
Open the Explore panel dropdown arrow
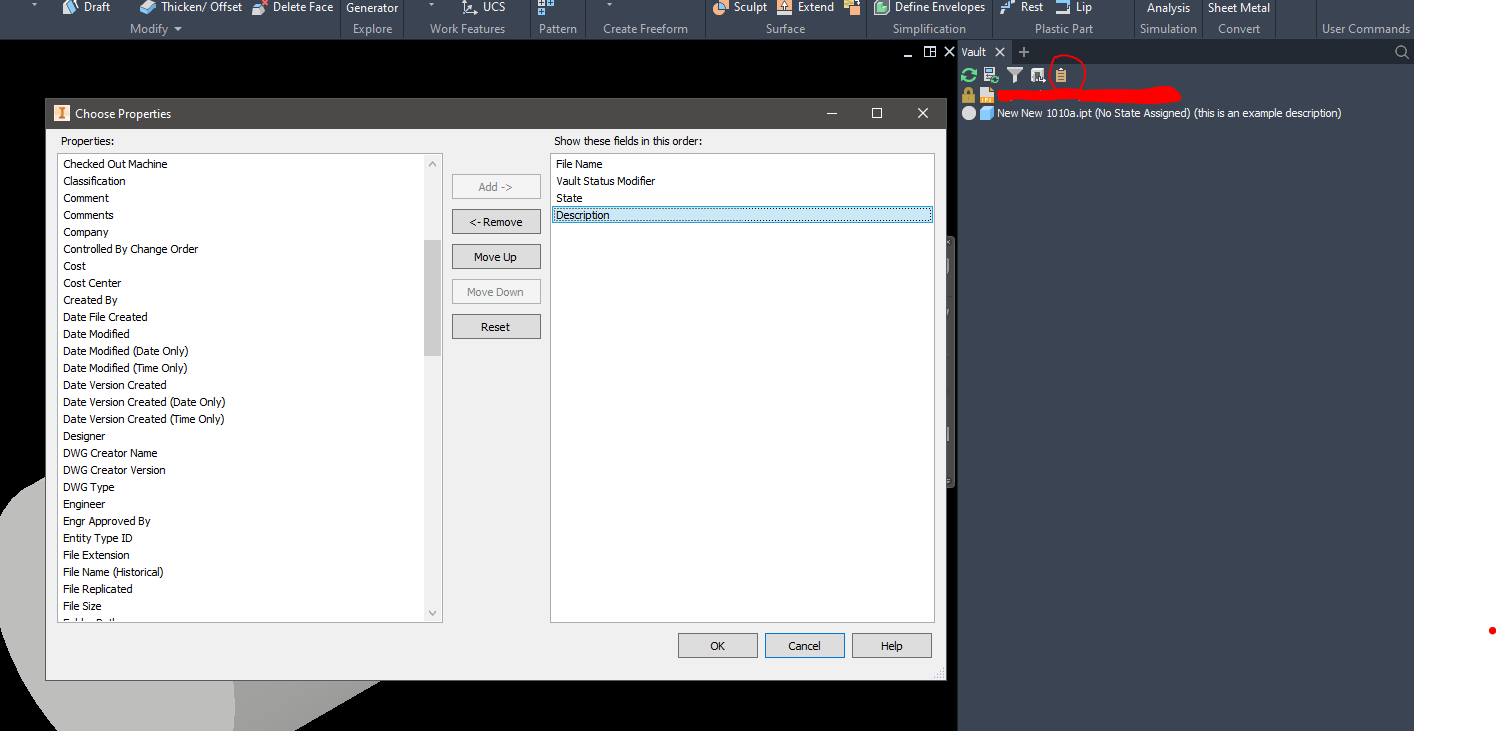coord(430,5)
